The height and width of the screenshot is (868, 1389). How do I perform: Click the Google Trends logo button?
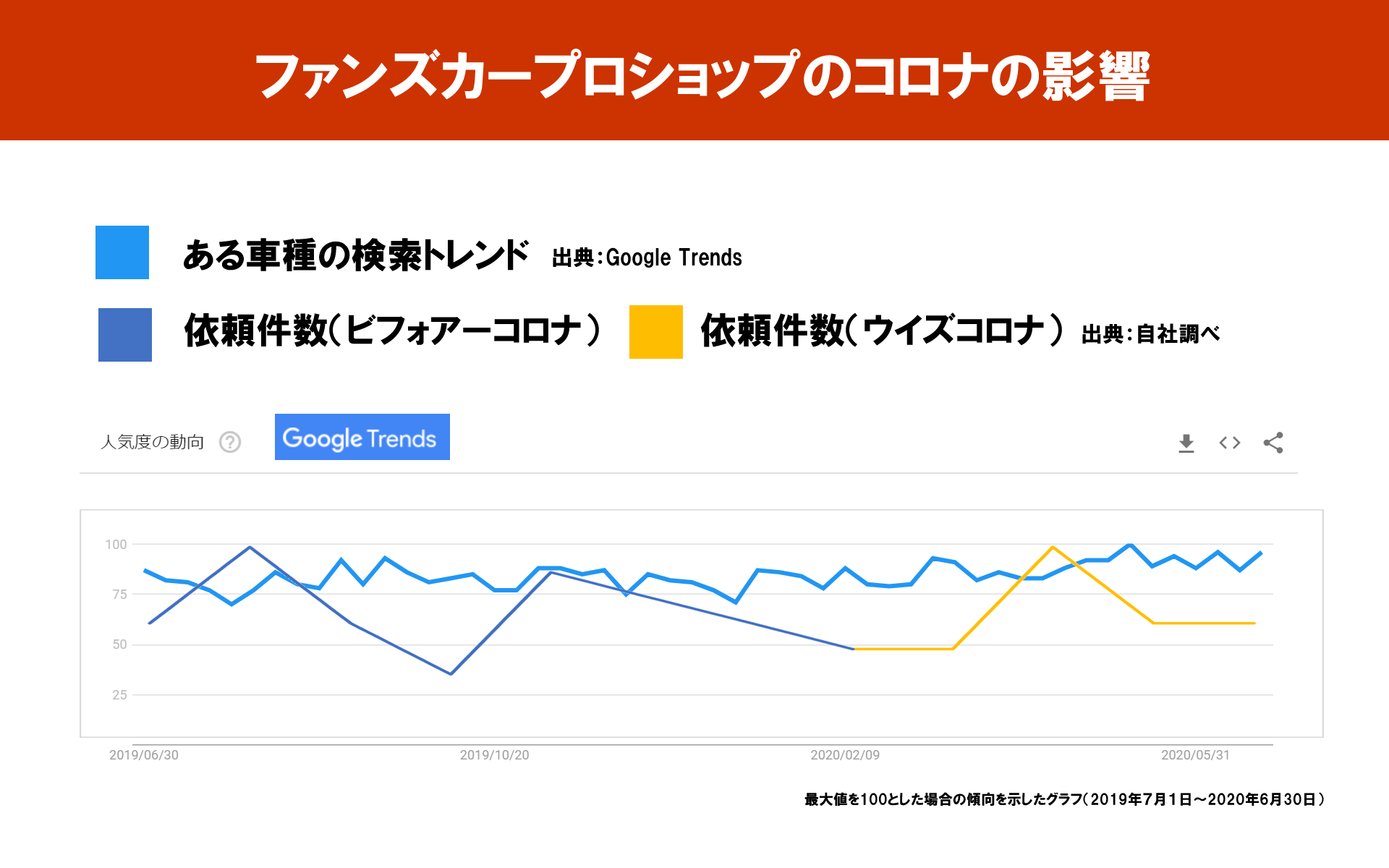pos(362,437)
